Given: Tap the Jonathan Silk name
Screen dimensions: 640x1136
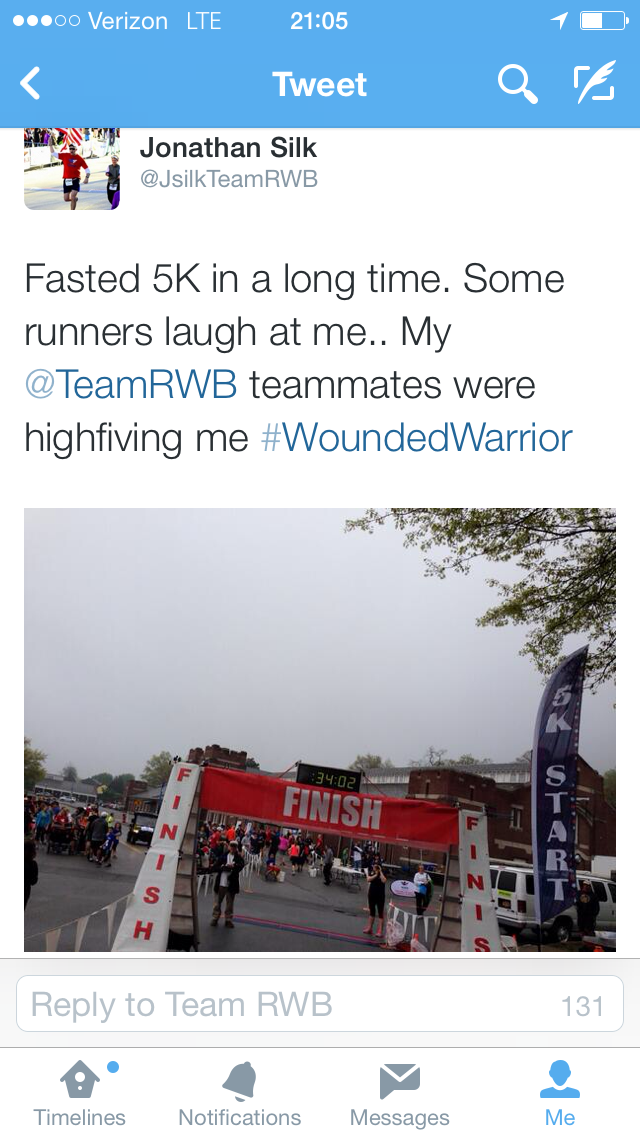Looking at the screenshot, I should click(x=228, y=148).
